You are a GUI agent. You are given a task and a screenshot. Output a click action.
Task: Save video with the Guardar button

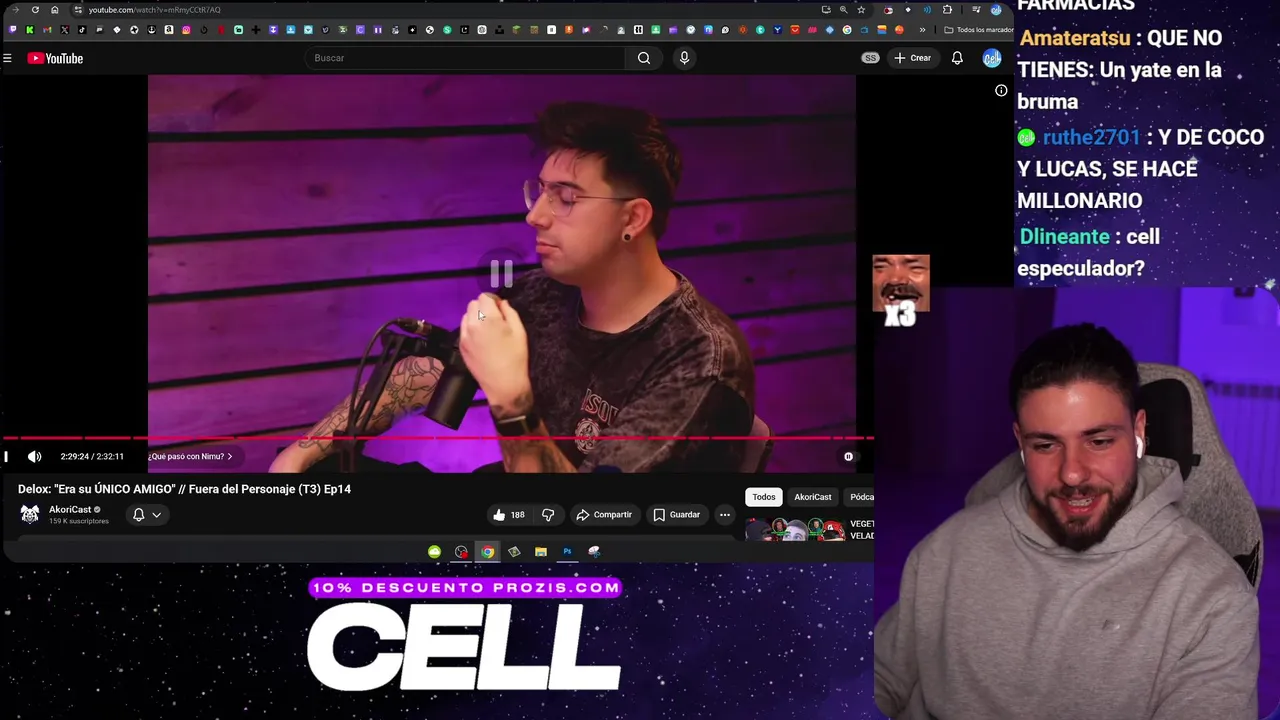(x=677, y=515)
